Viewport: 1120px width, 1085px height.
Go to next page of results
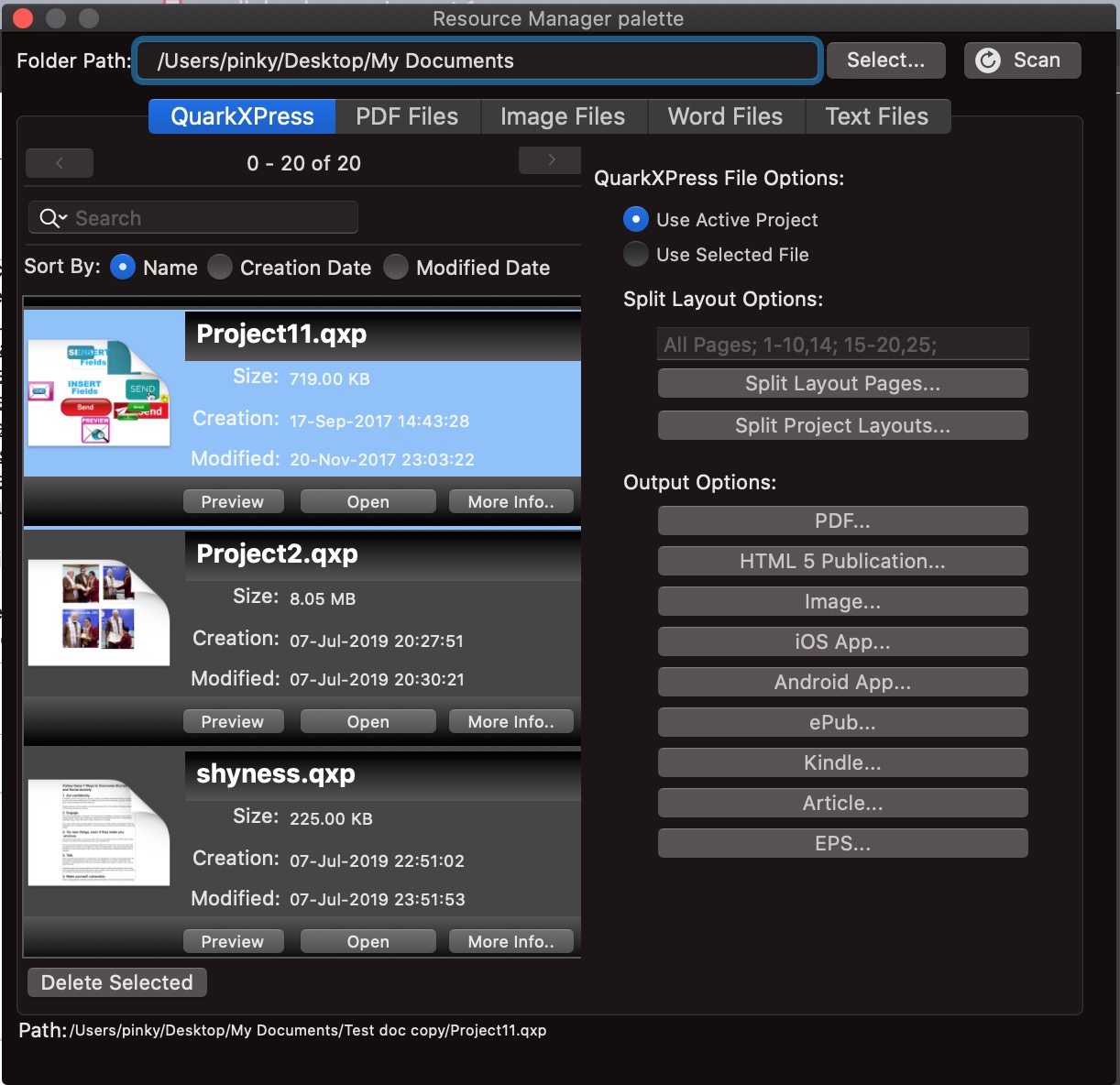point(550,159)
